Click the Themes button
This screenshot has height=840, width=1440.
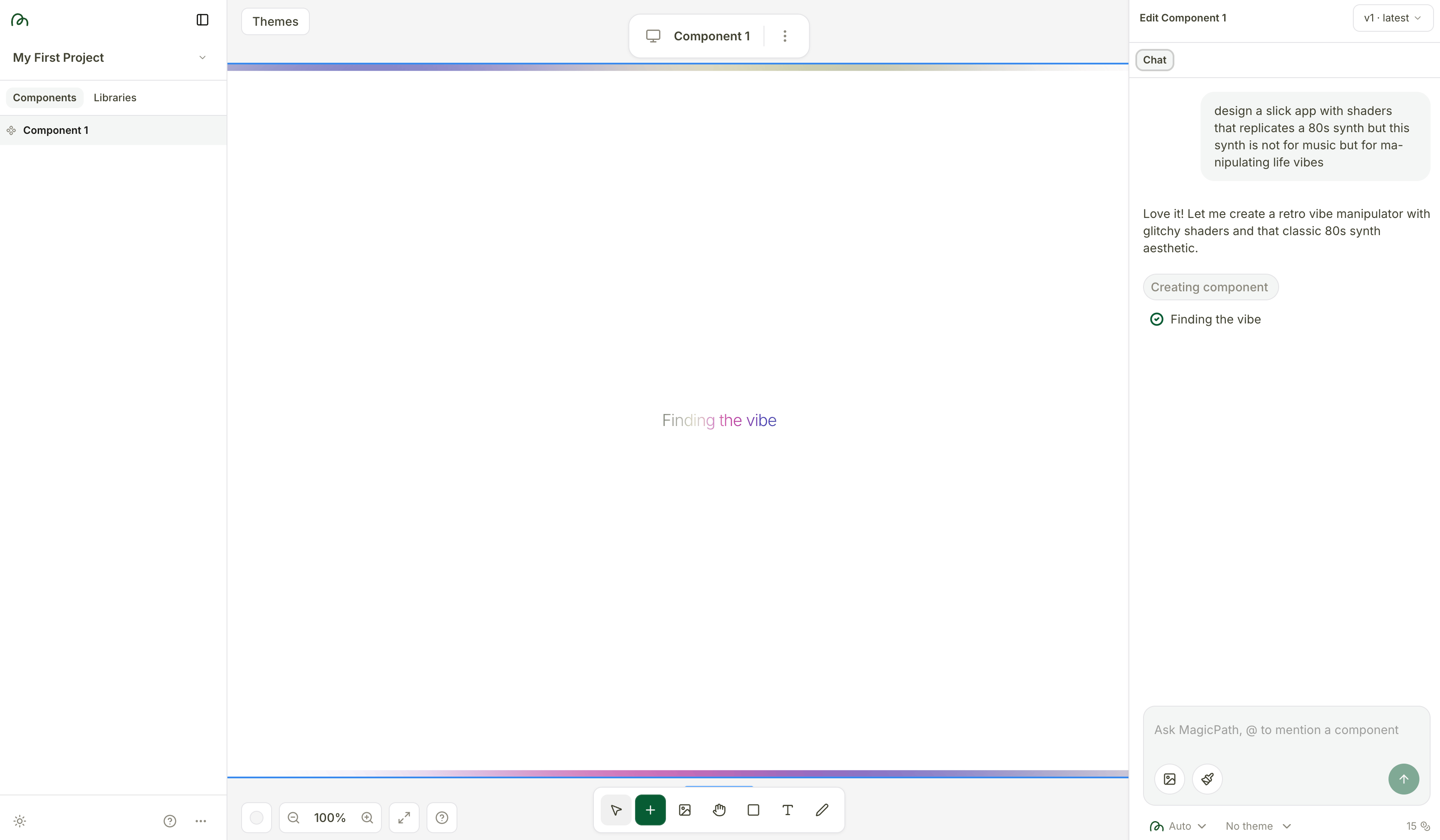275,22
